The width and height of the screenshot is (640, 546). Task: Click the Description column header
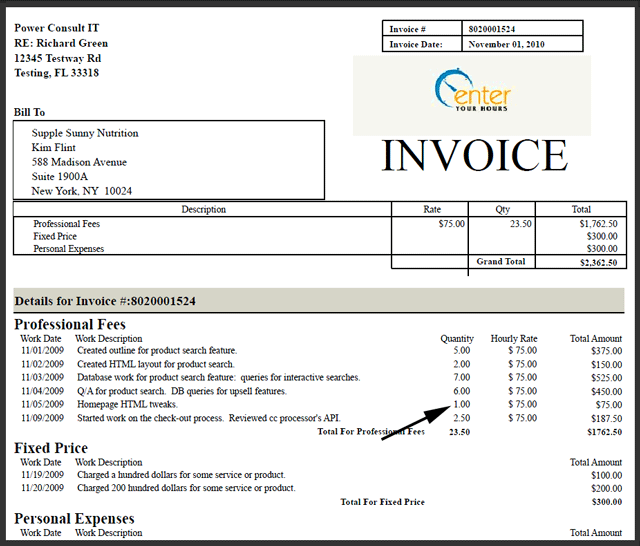203,209
